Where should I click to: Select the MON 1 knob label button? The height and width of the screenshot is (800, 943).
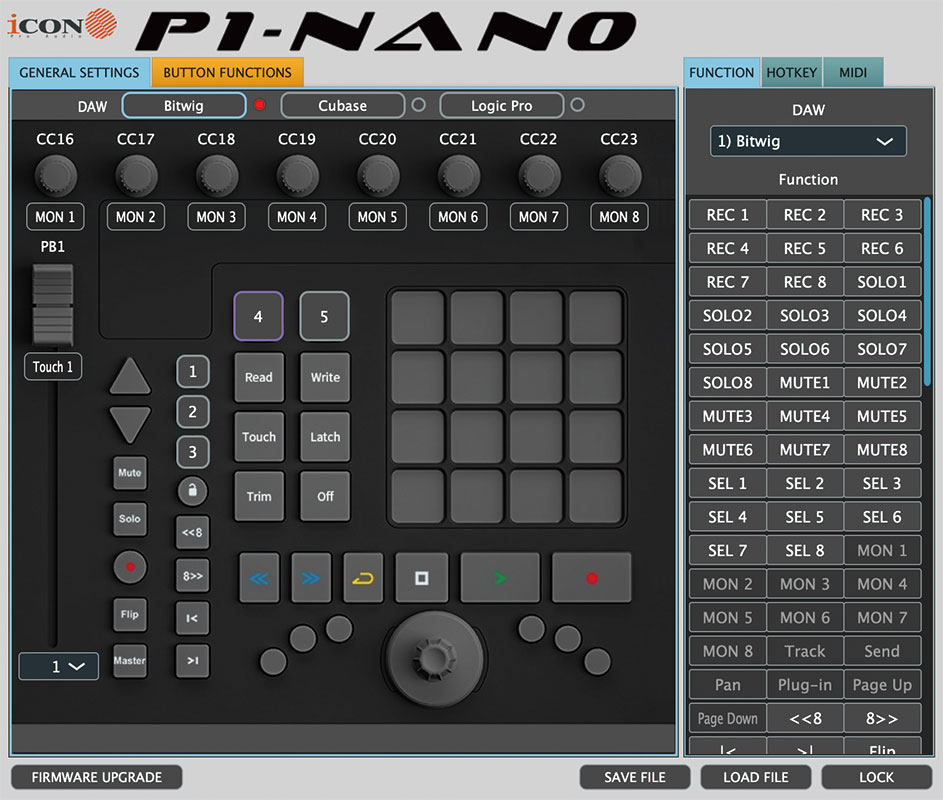click(x=55, y=217)
